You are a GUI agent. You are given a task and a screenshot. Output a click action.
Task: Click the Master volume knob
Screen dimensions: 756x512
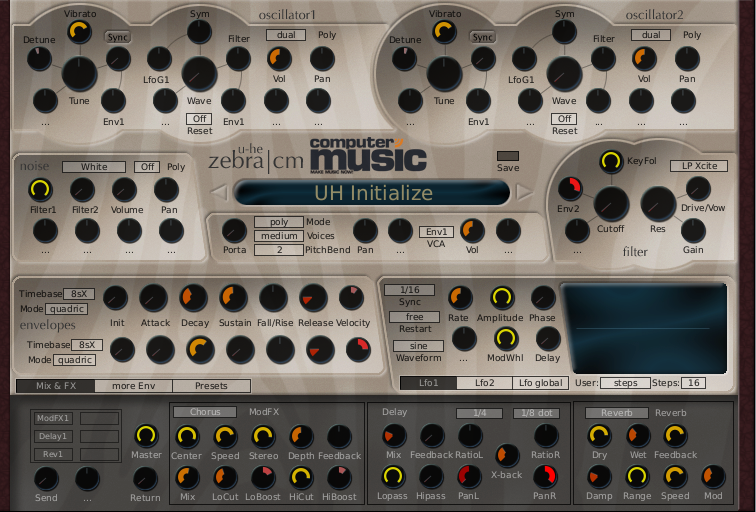point(146,436)
